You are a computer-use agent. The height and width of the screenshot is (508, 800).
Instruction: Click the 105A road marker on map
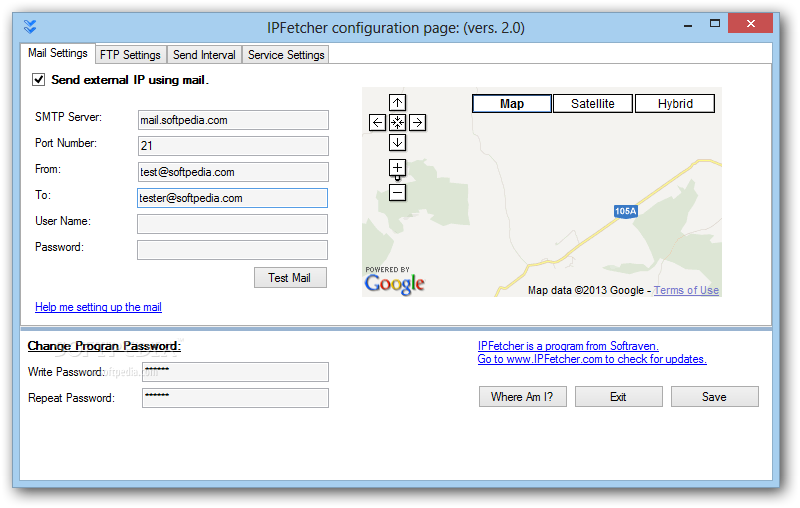click(626, 212)
